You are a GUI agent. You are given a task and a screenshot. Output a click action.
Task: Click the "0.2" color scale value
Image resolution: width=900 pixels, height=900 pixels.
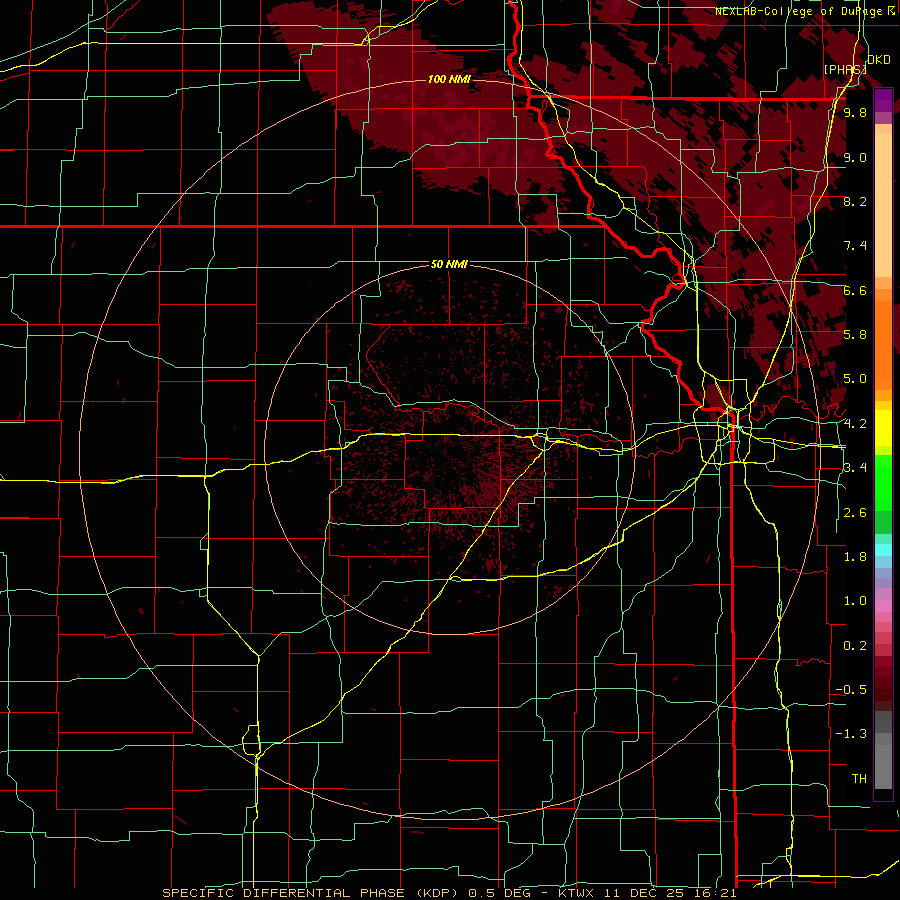pos(855,646)
